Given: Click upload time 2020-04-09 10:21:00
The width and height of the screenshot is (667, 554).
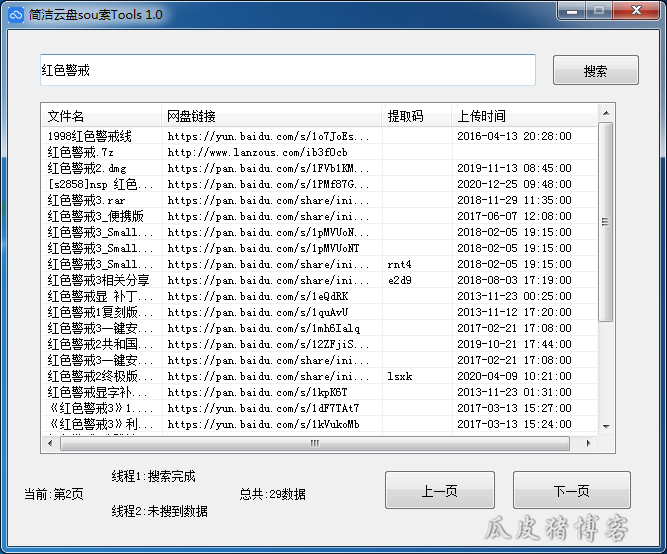Looking at the screenshot, I should (x=514, y=376).
